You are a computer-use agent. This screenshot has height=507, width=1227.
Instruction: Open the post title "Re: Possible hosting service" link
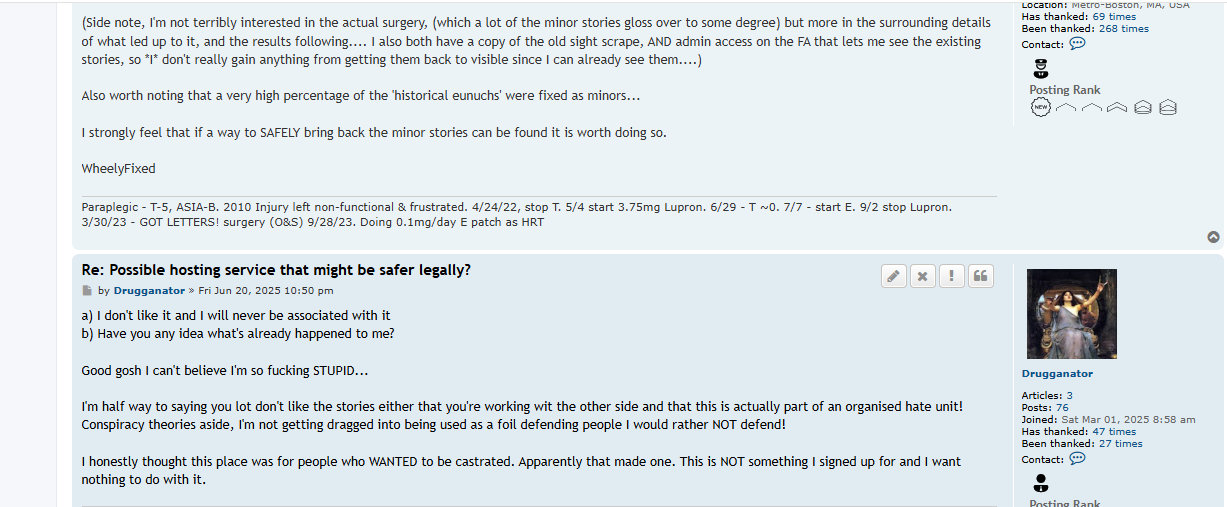click(x=276, y=270)
